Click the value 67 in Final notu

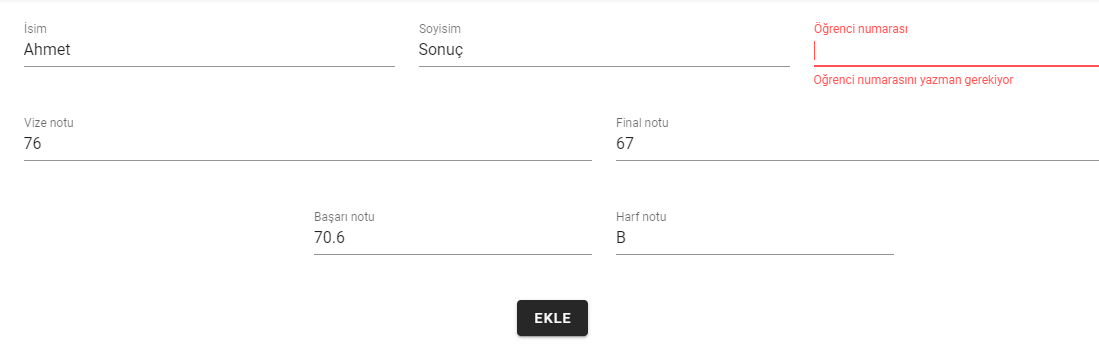pos(624,144)
